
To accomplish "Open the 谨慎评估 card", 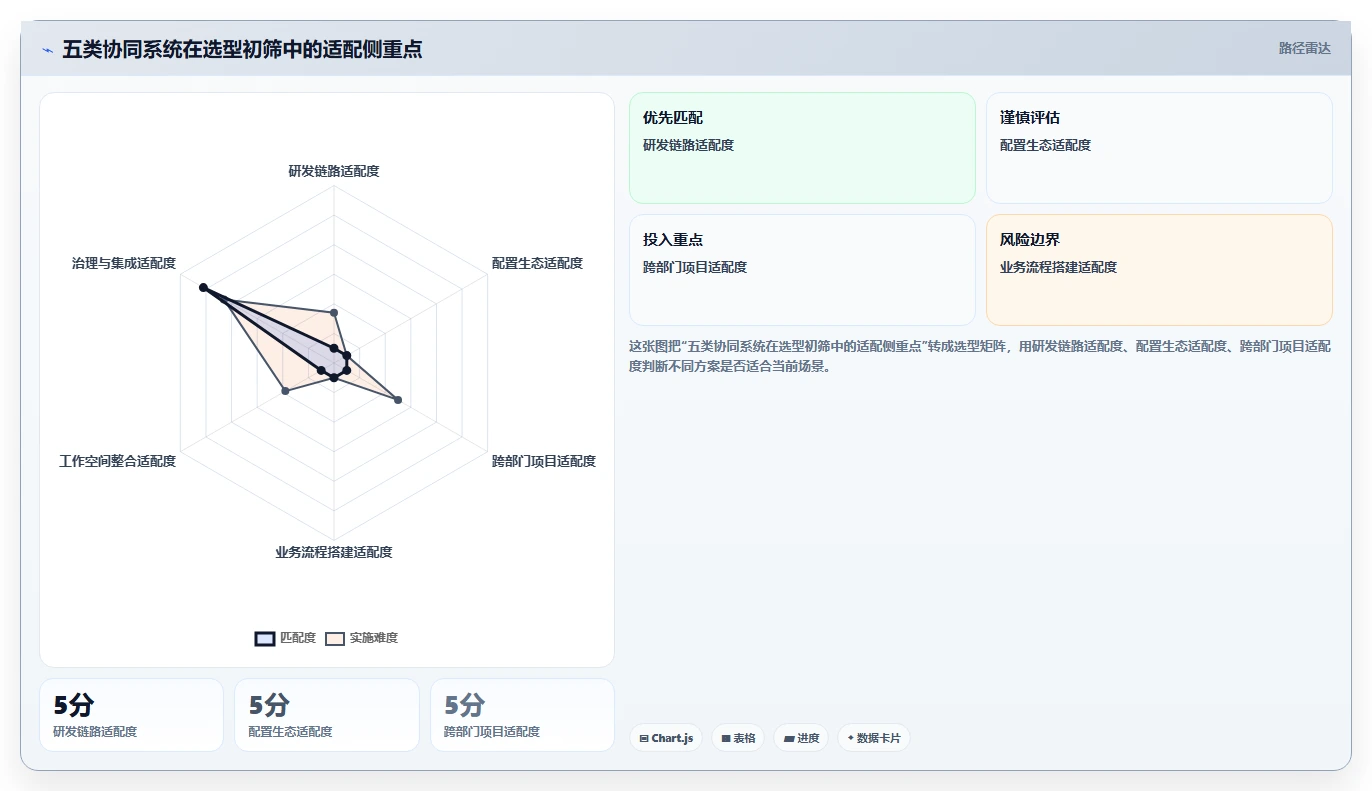I will click(1159, 148).
